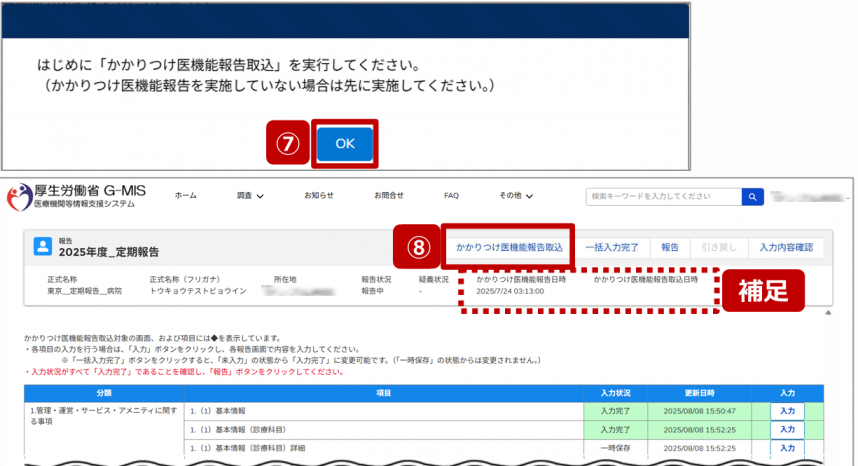Click the 一時保存 status cell
858x466 pixels.
coord(616,448)
